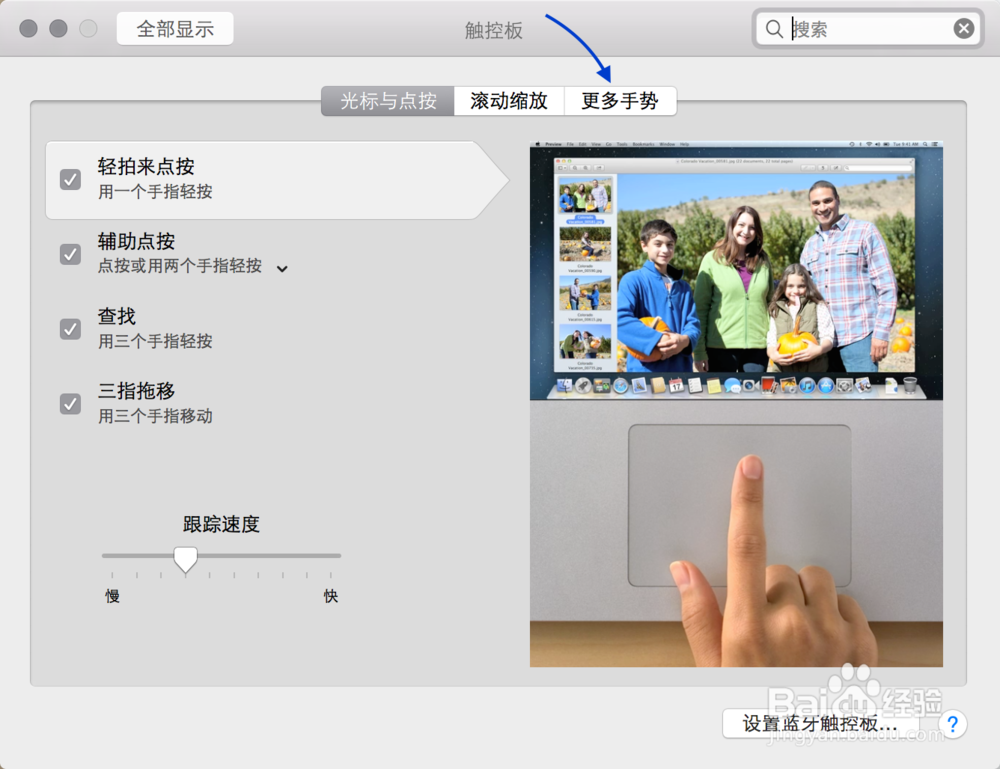1000x769 pixels.
Task: Click the help question mark icon
Action: (x=953, y=724)
